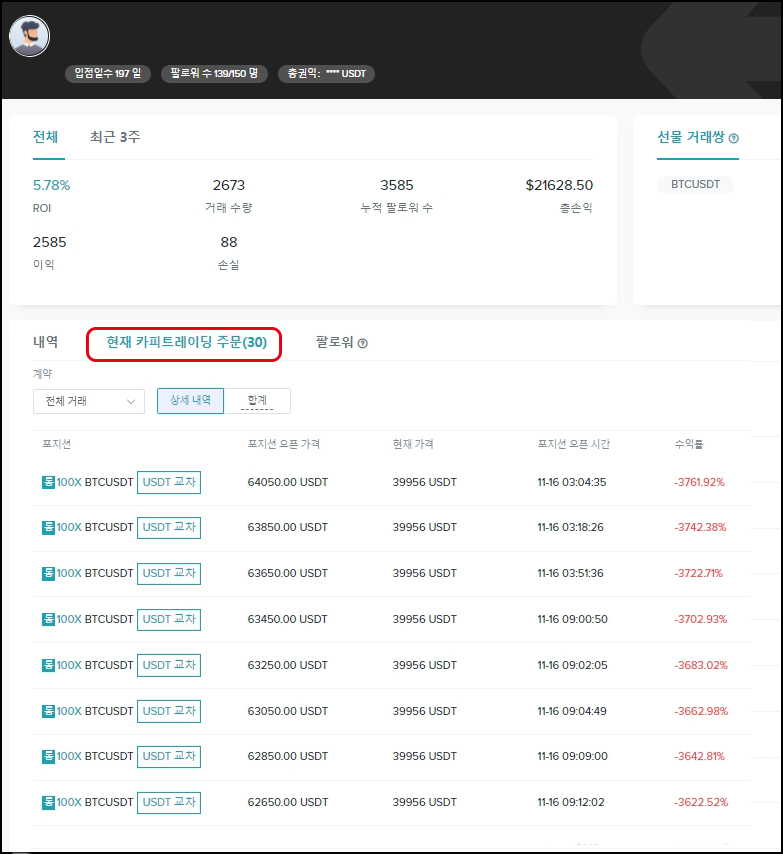The image size is (783, 854).
Task: Click long-position icon on 63650.00 USDT row
Action: point(48,573)
